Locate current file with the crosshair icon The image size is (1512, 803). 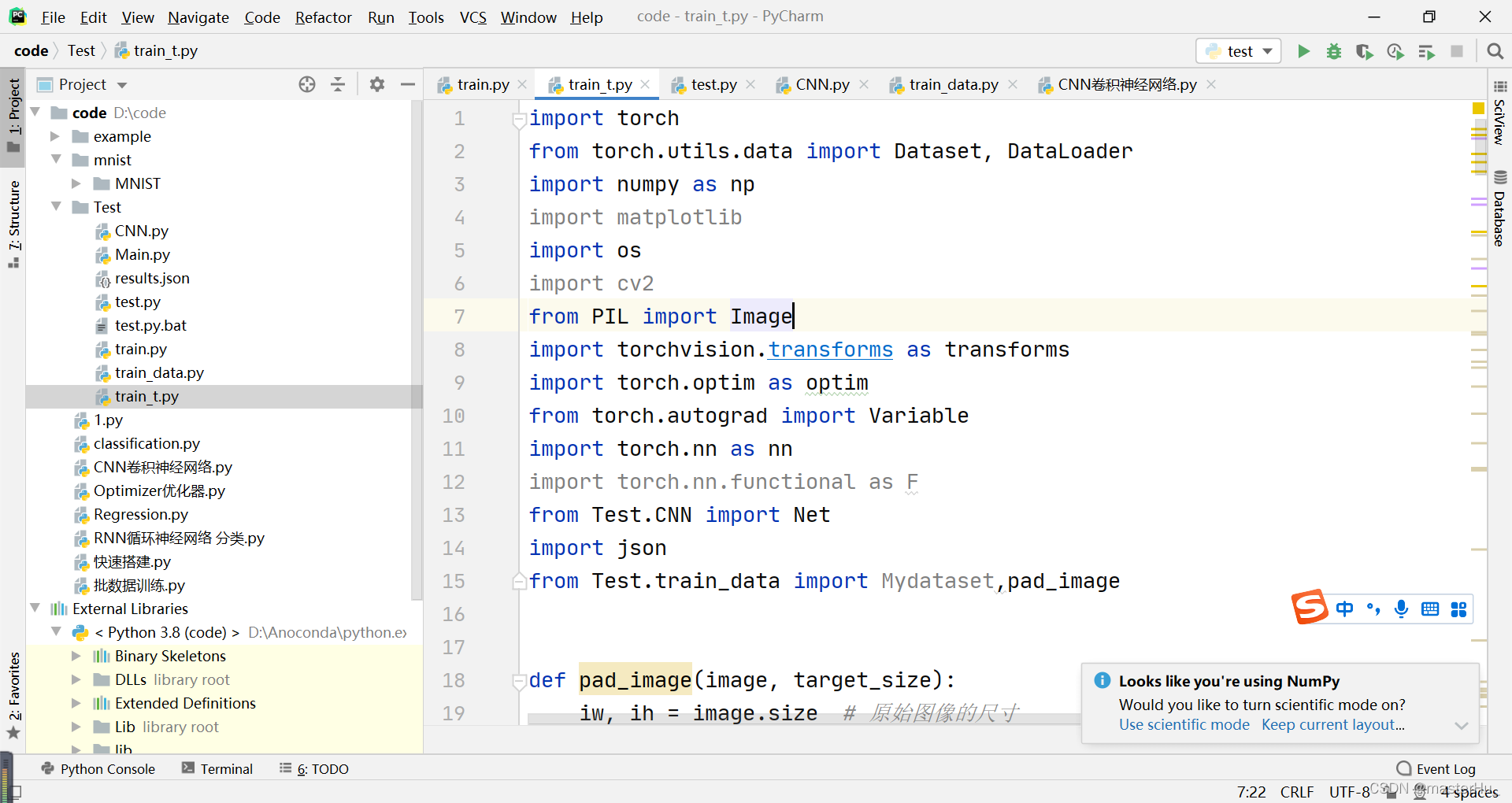coord(307,84)
